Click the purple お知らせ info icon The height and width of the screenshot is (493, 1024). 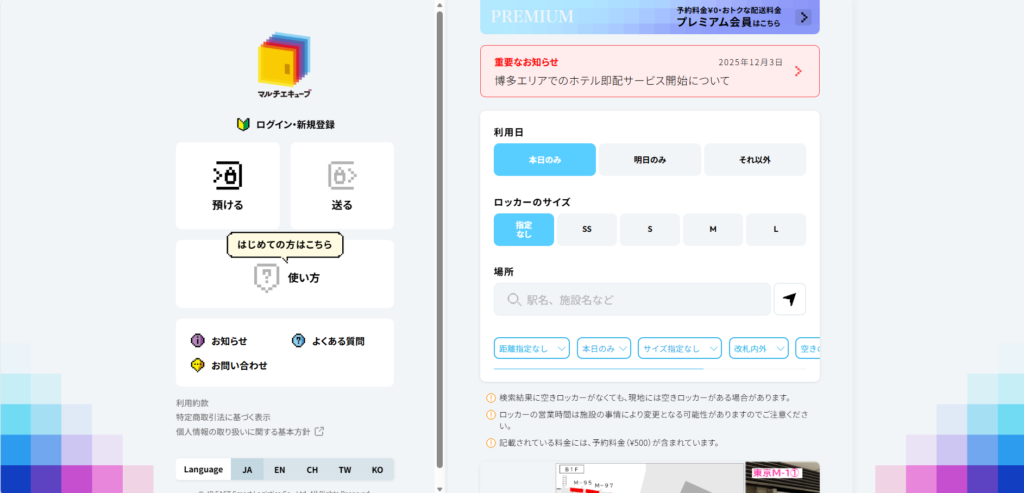pos(198,341)
